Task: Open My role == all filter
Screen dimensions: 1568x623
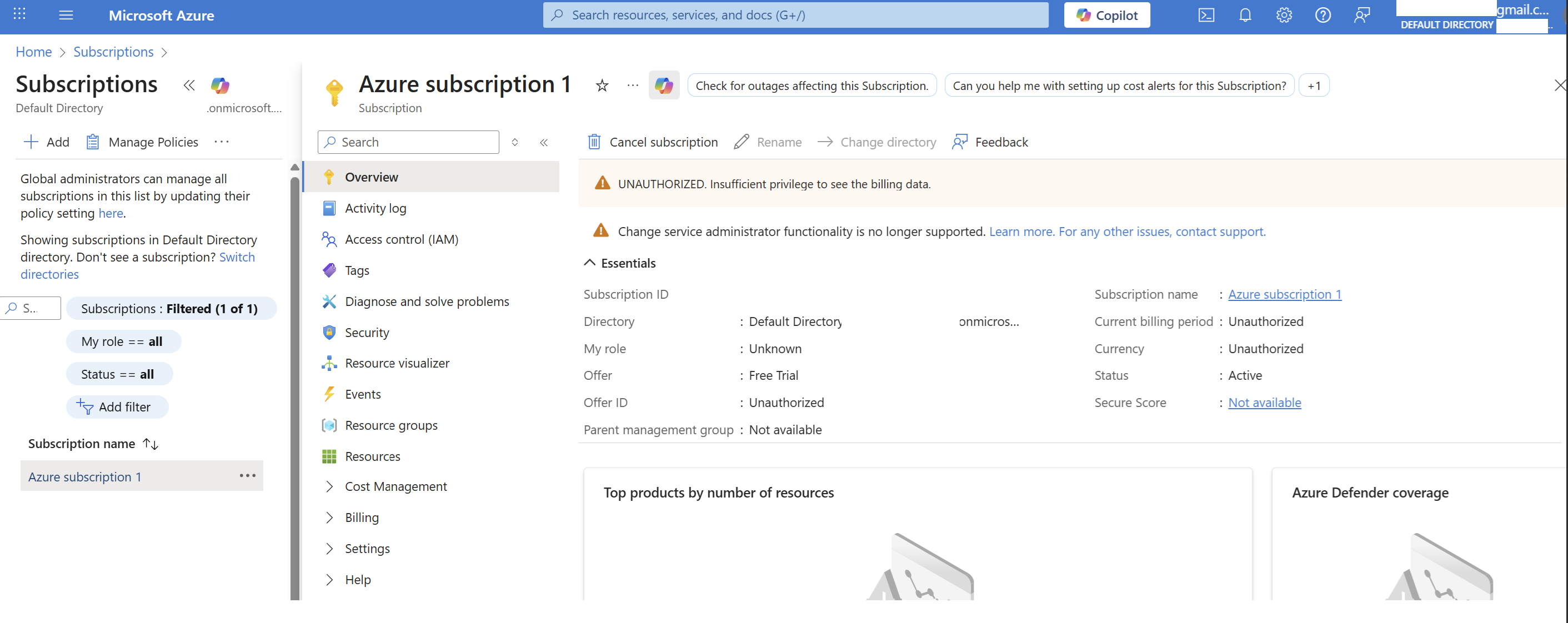Action: point(123,341)
